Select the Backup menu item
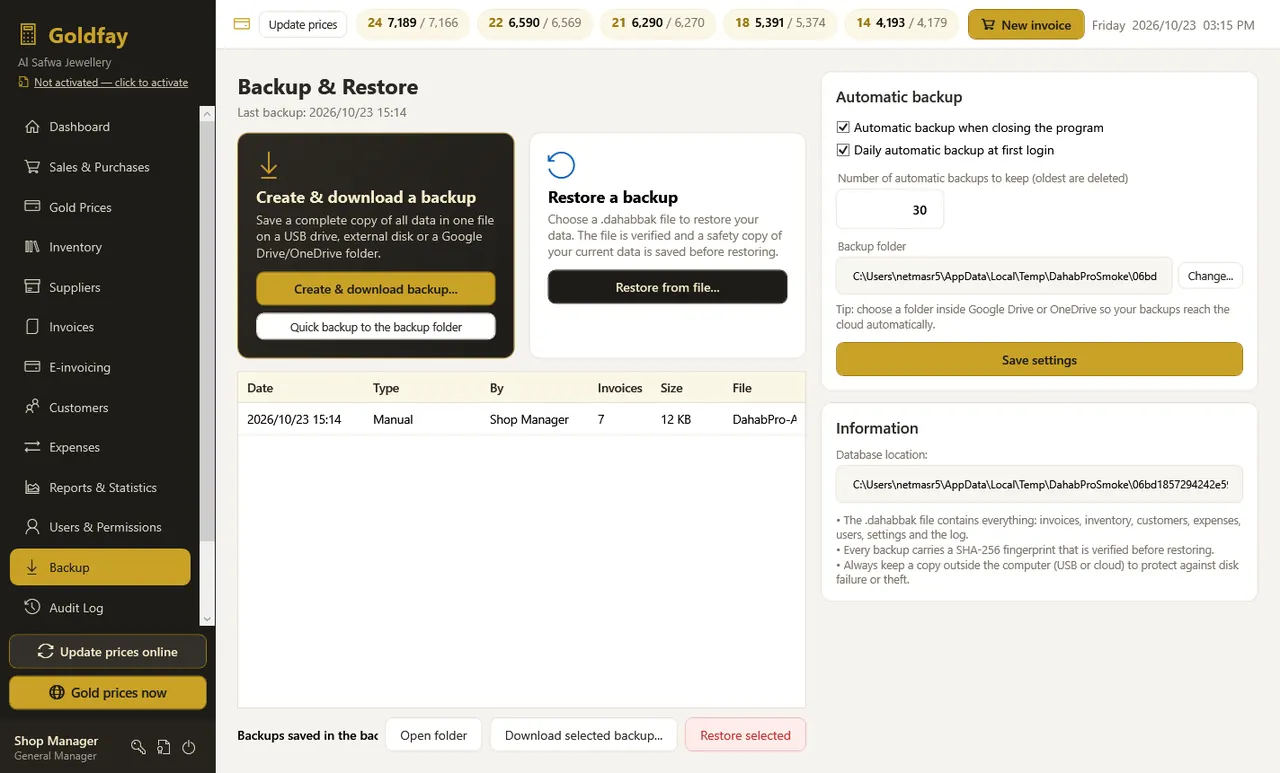Viewport: 1280px width, 773px height. [100, 567]
